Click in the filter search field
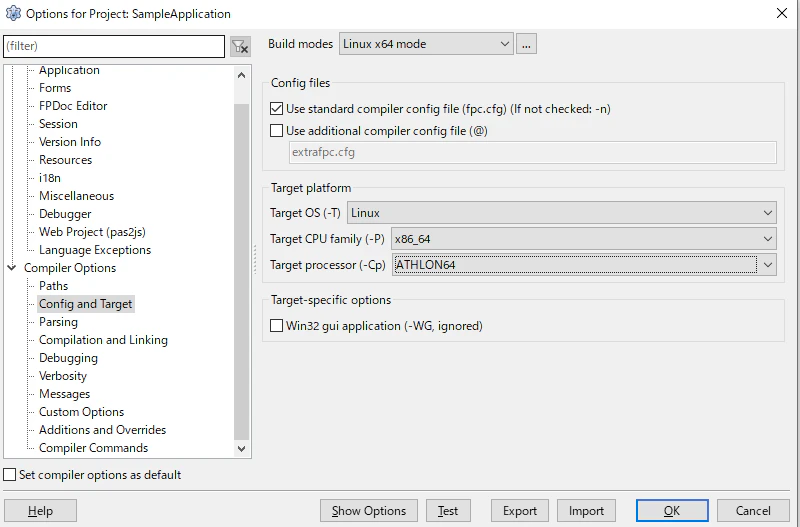Screen dimensions: 800x527 pos(114,46)
